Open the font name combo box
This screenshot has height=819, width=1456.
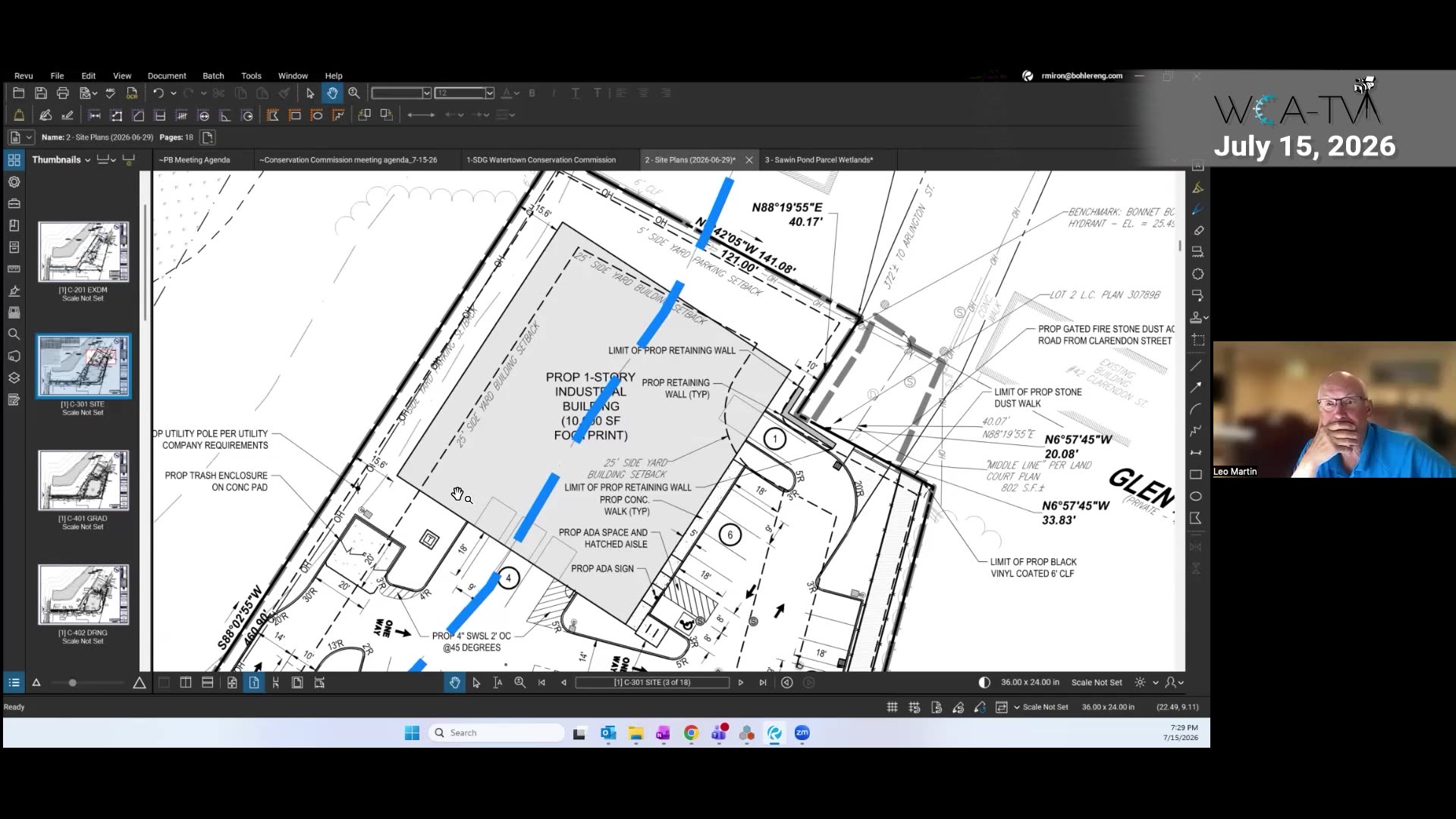pos(401,93)
